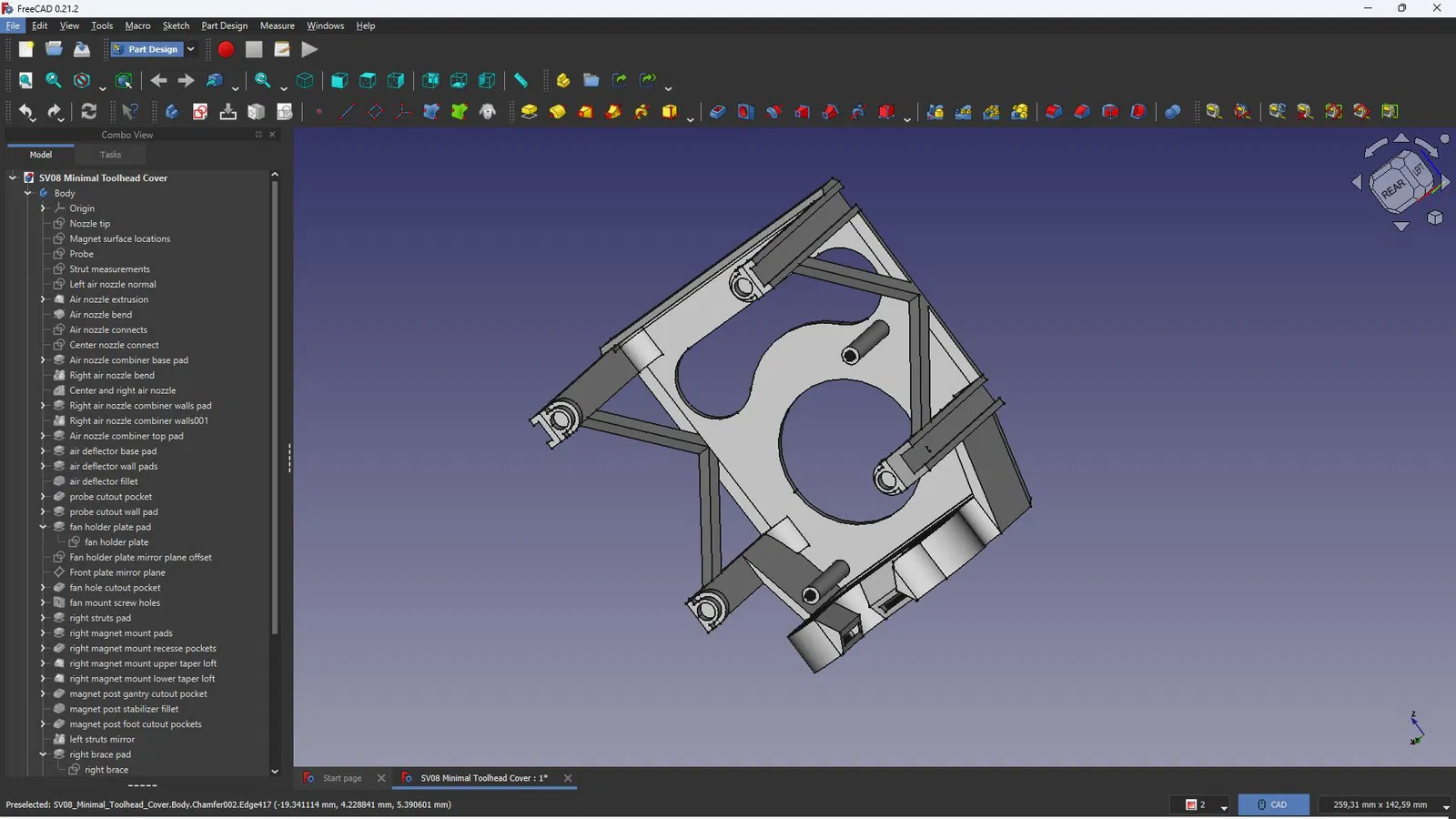Viewport: 1456px width, 819px height.
Task: Click the Measure distance ruler icon
Action: click(521, 80)
